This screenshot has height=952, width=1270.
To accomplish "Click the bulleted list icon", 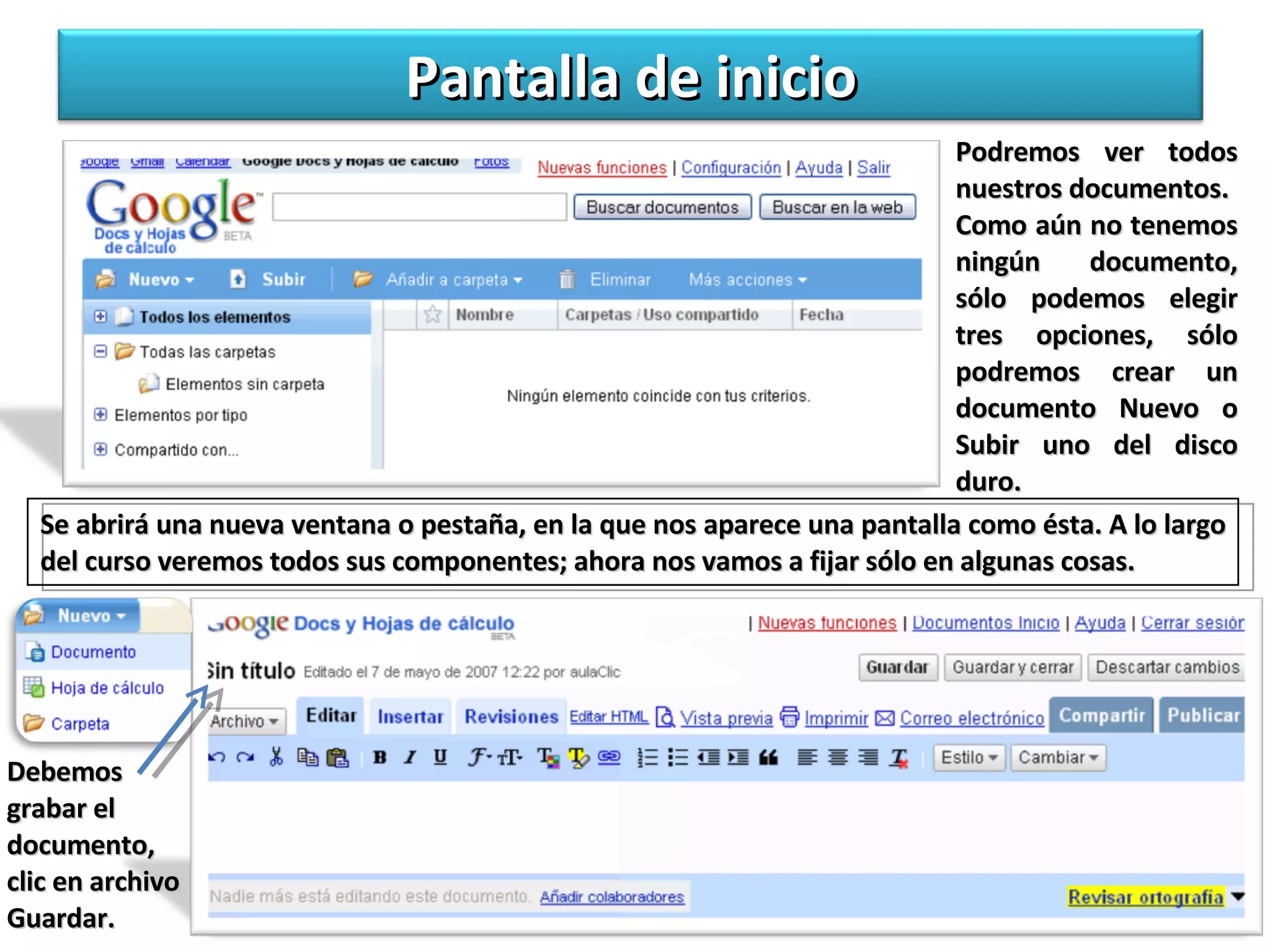I will (678, 757).
